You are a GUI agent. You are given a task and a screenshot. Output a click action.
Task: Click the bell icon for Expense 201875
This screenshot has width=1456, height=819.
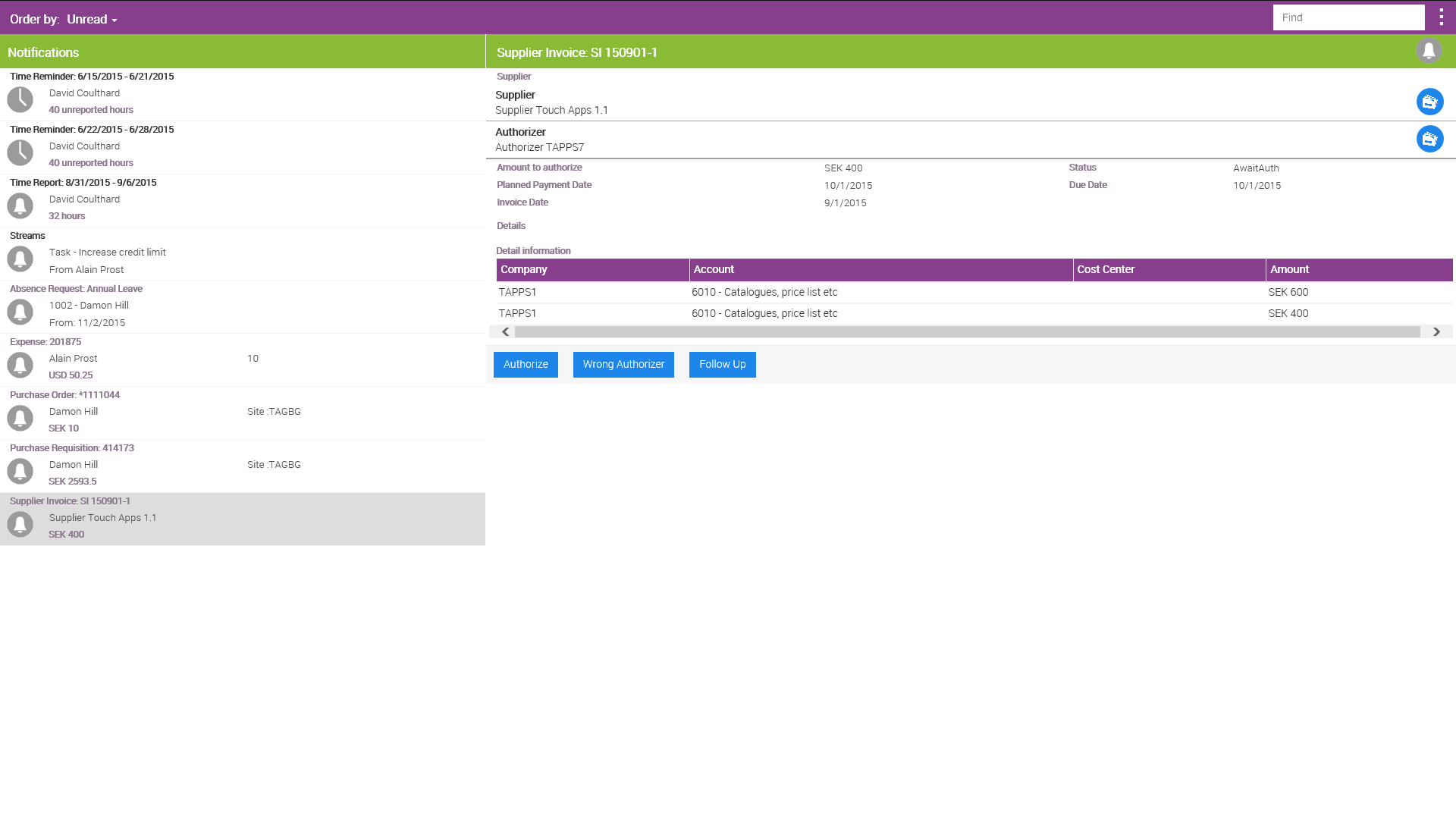(x=20, y=365)
